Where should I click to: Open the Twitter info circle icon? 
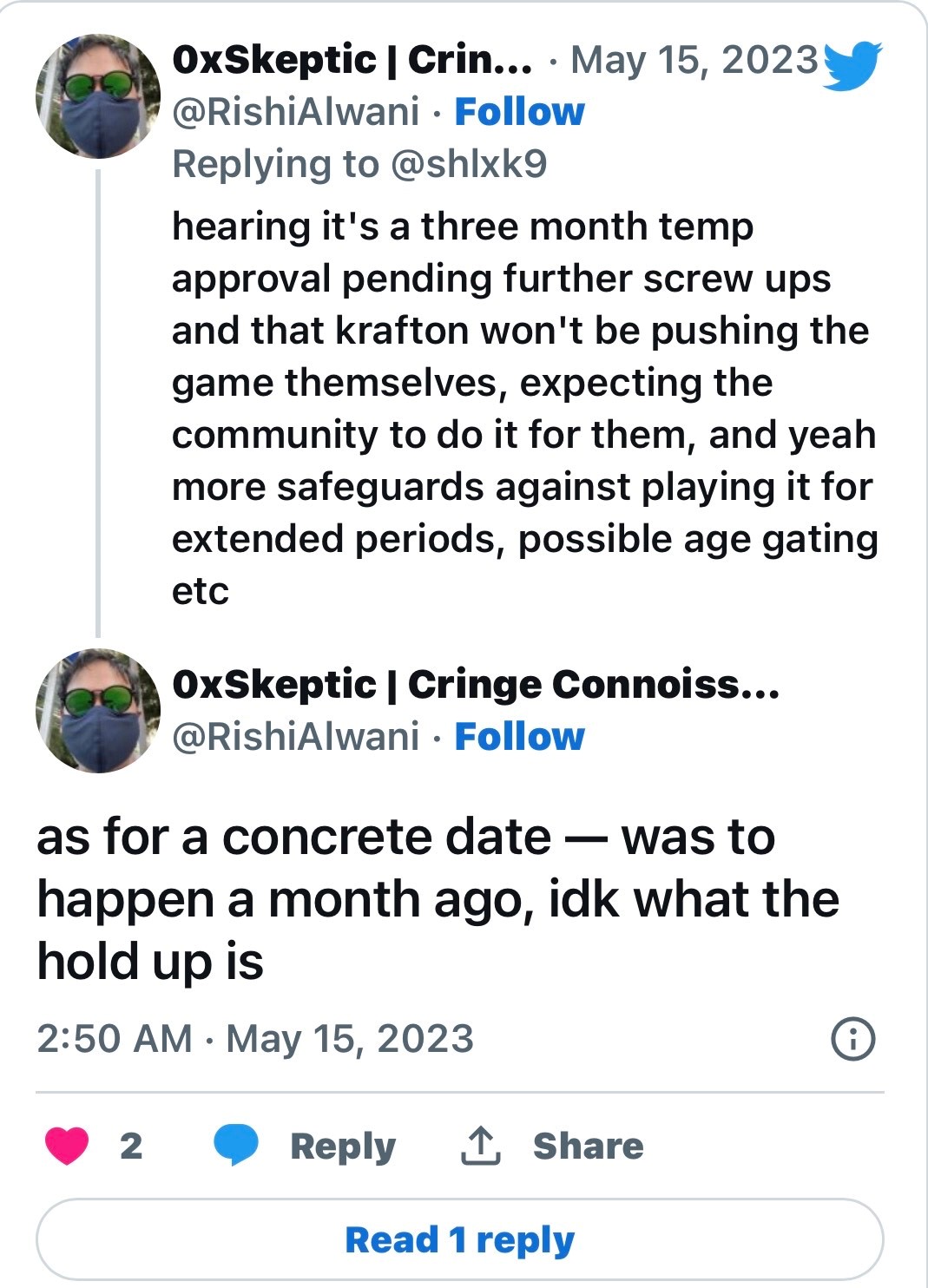tap(852, 1038)
